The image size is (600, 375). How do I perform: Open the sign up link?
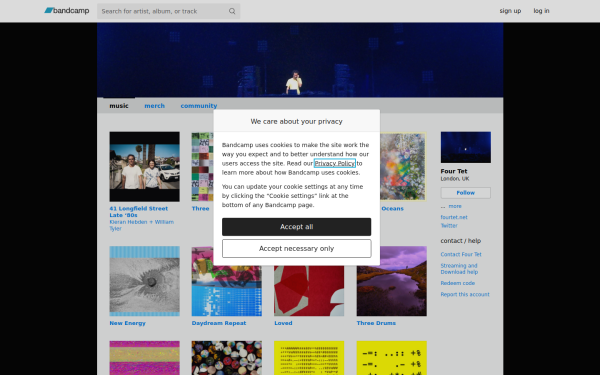[x=510, y=11]
